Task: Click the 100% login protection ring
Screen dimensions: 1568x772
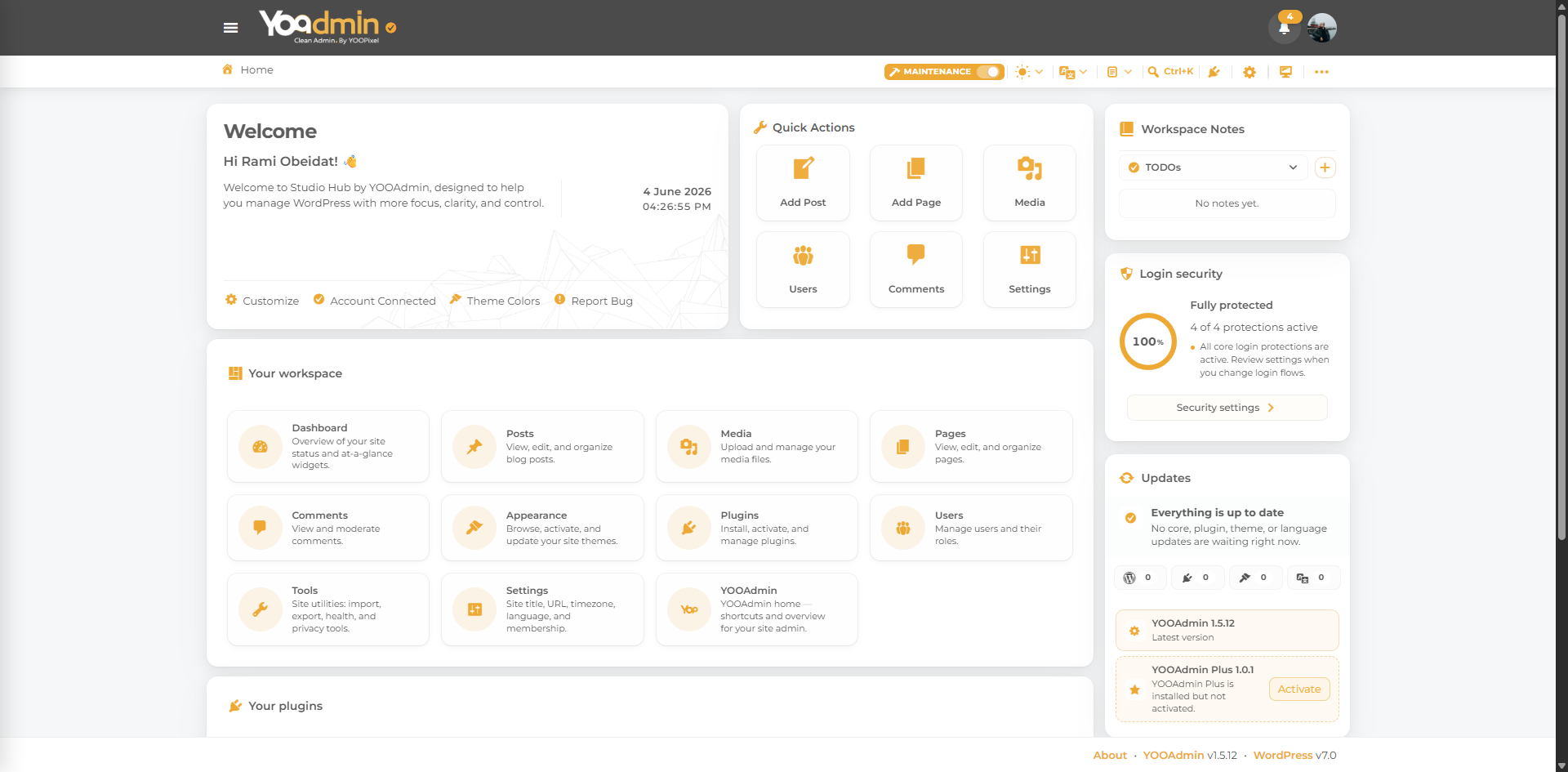Action: click(1148, 341)
